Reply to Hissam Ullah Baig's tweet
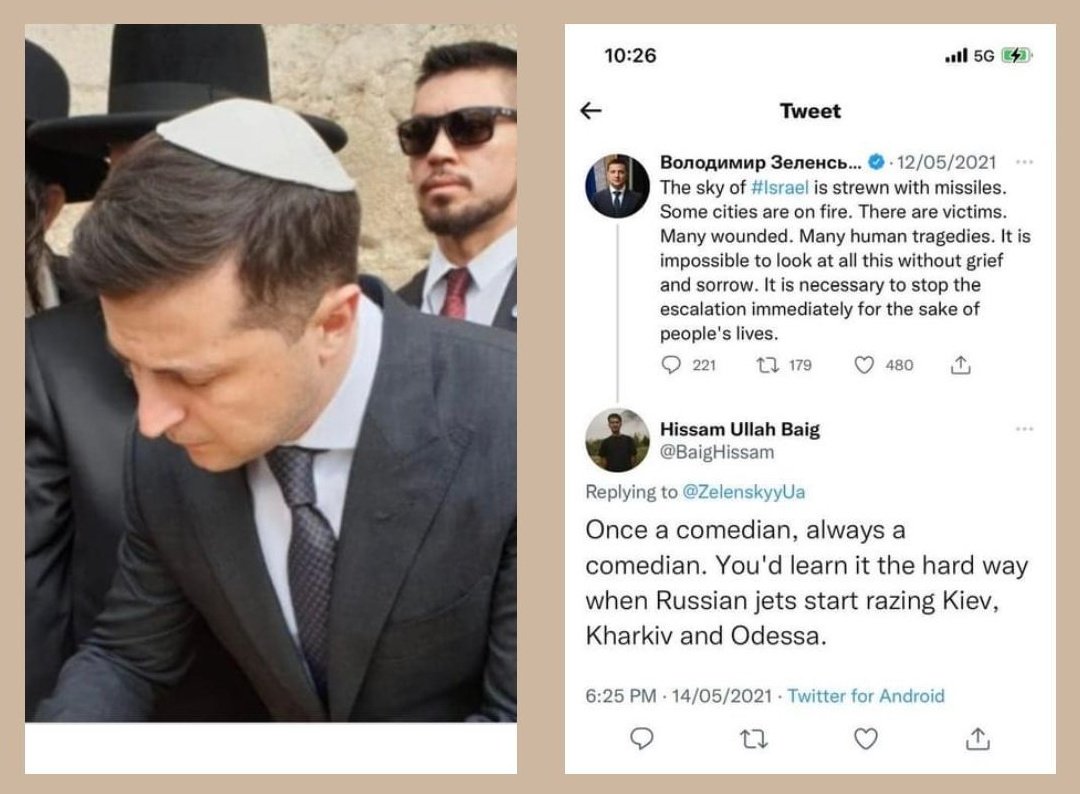This screenshot has width=1080, height=794. (642, 739)
